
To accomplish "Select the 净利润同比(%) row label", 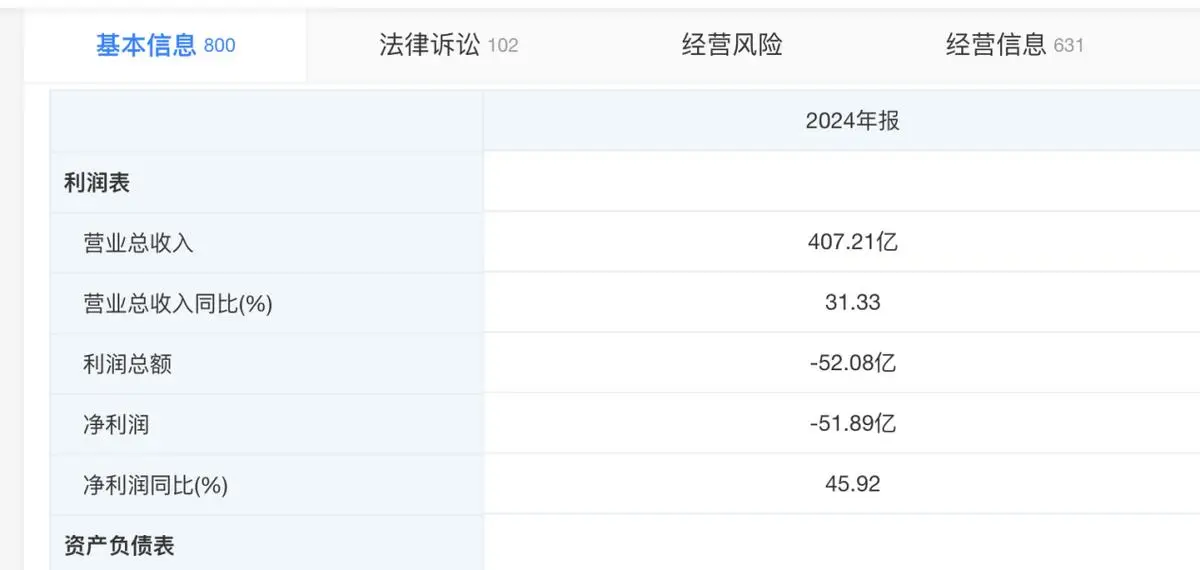I will [156, 486].
